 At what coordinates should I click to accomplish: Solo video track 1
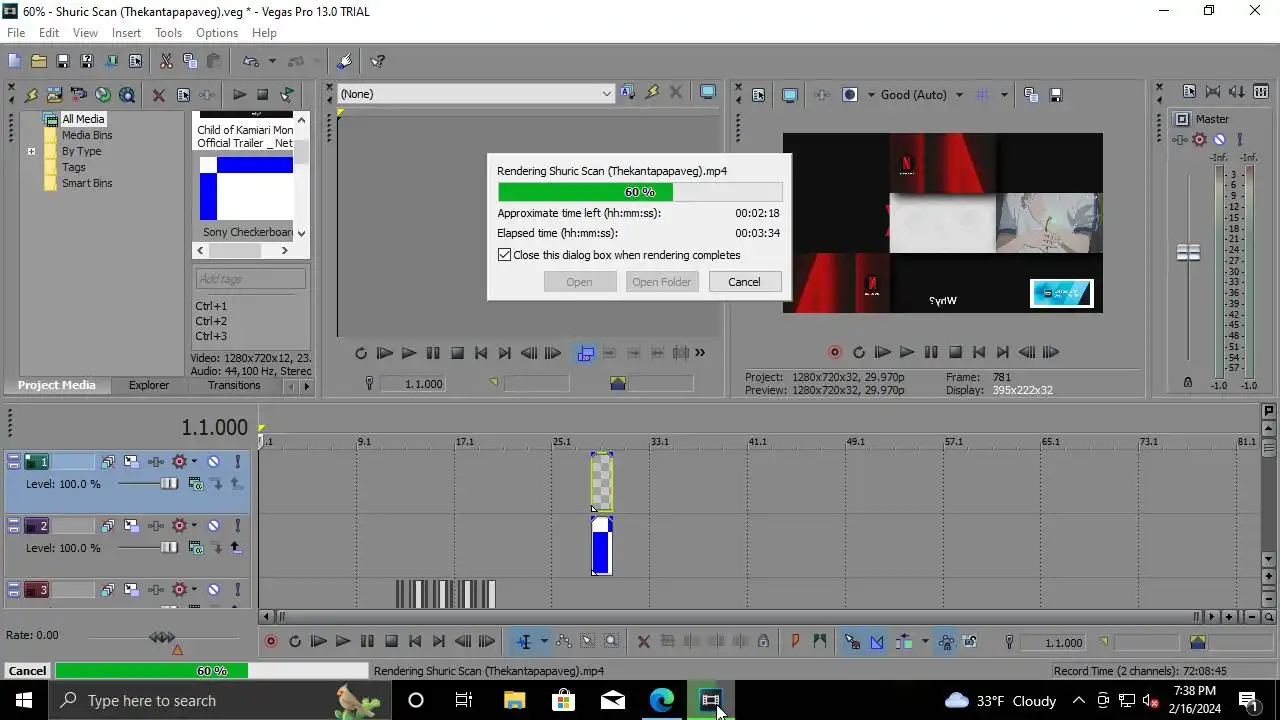237,462
